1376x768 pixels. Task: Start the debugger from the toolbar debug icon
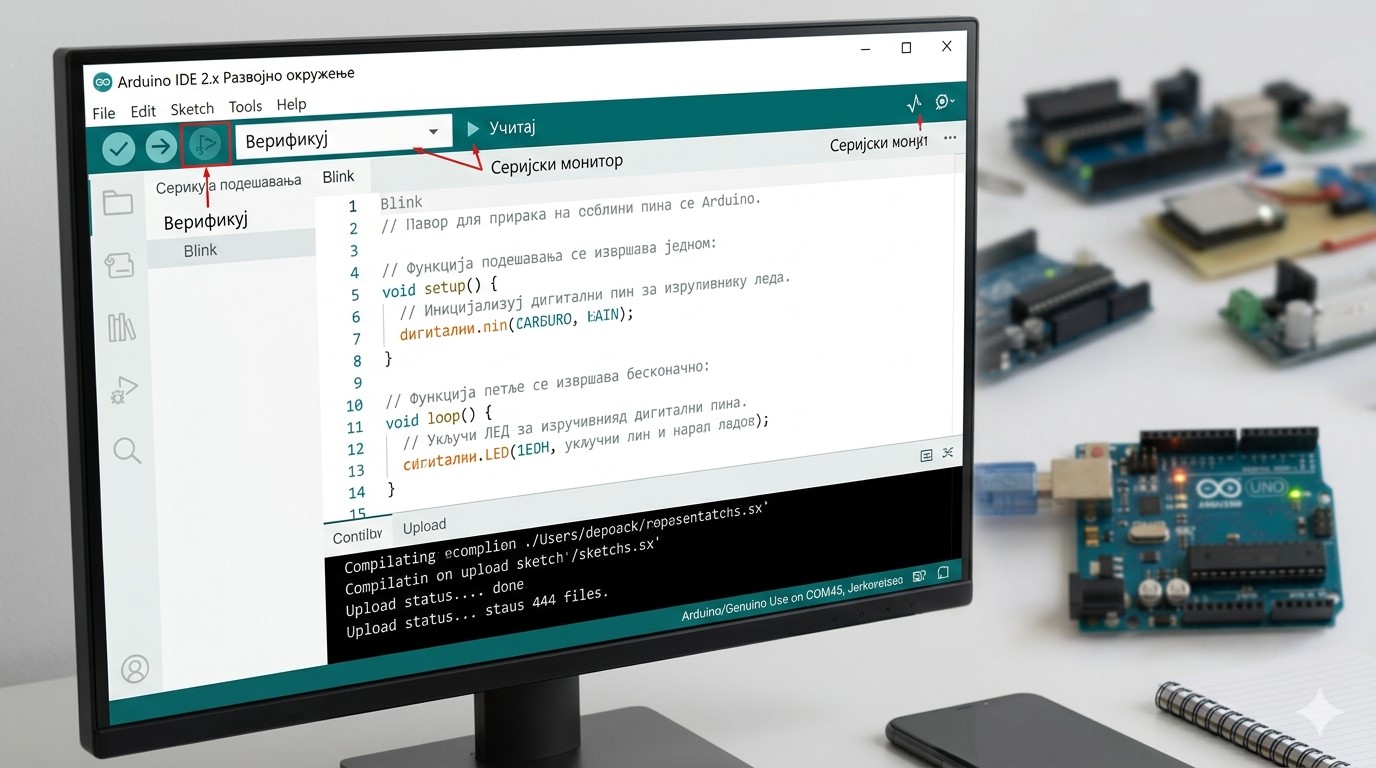click(x=205, y=146)
